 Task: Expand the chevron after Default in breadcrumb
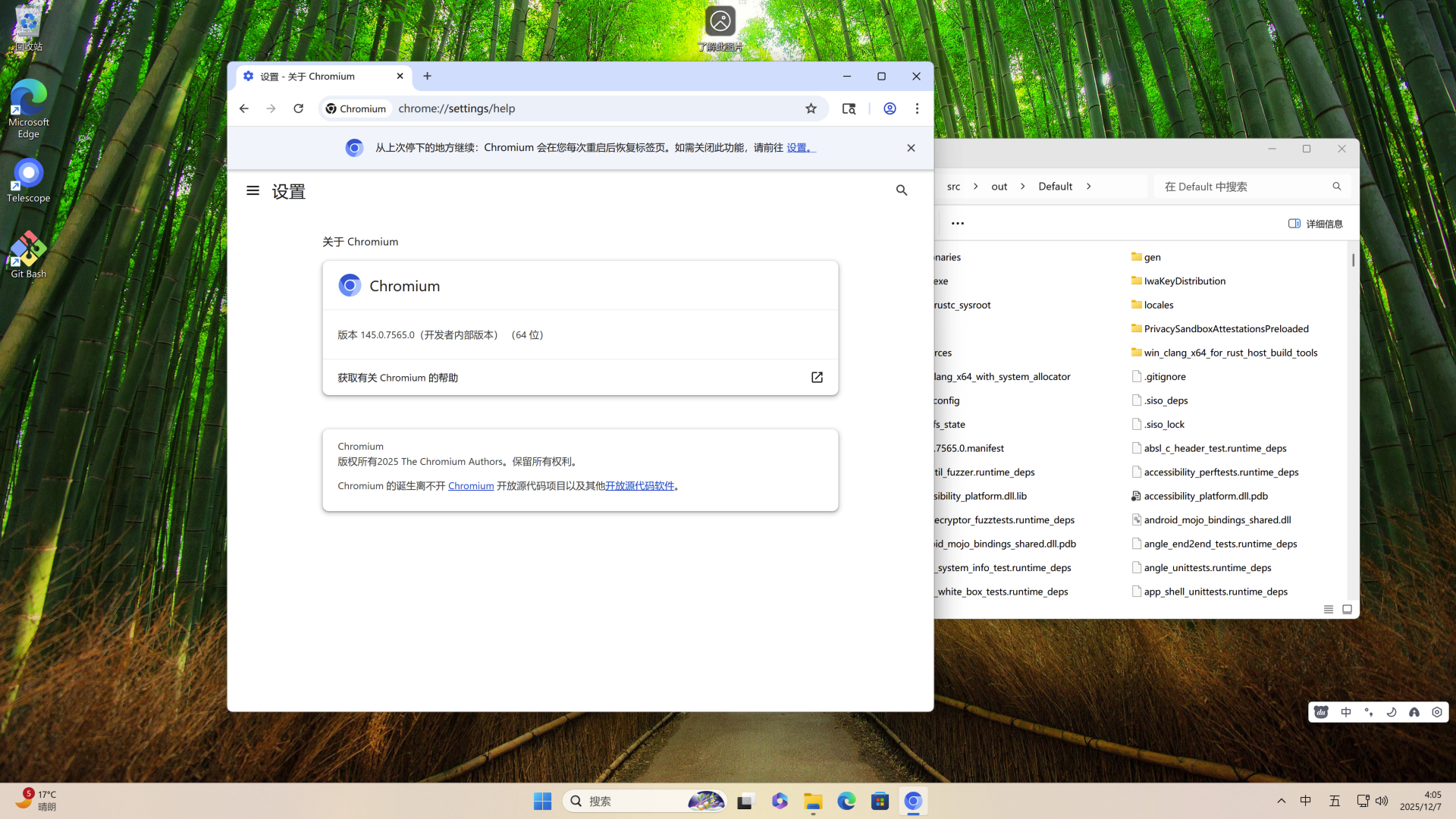[1088, 187]
